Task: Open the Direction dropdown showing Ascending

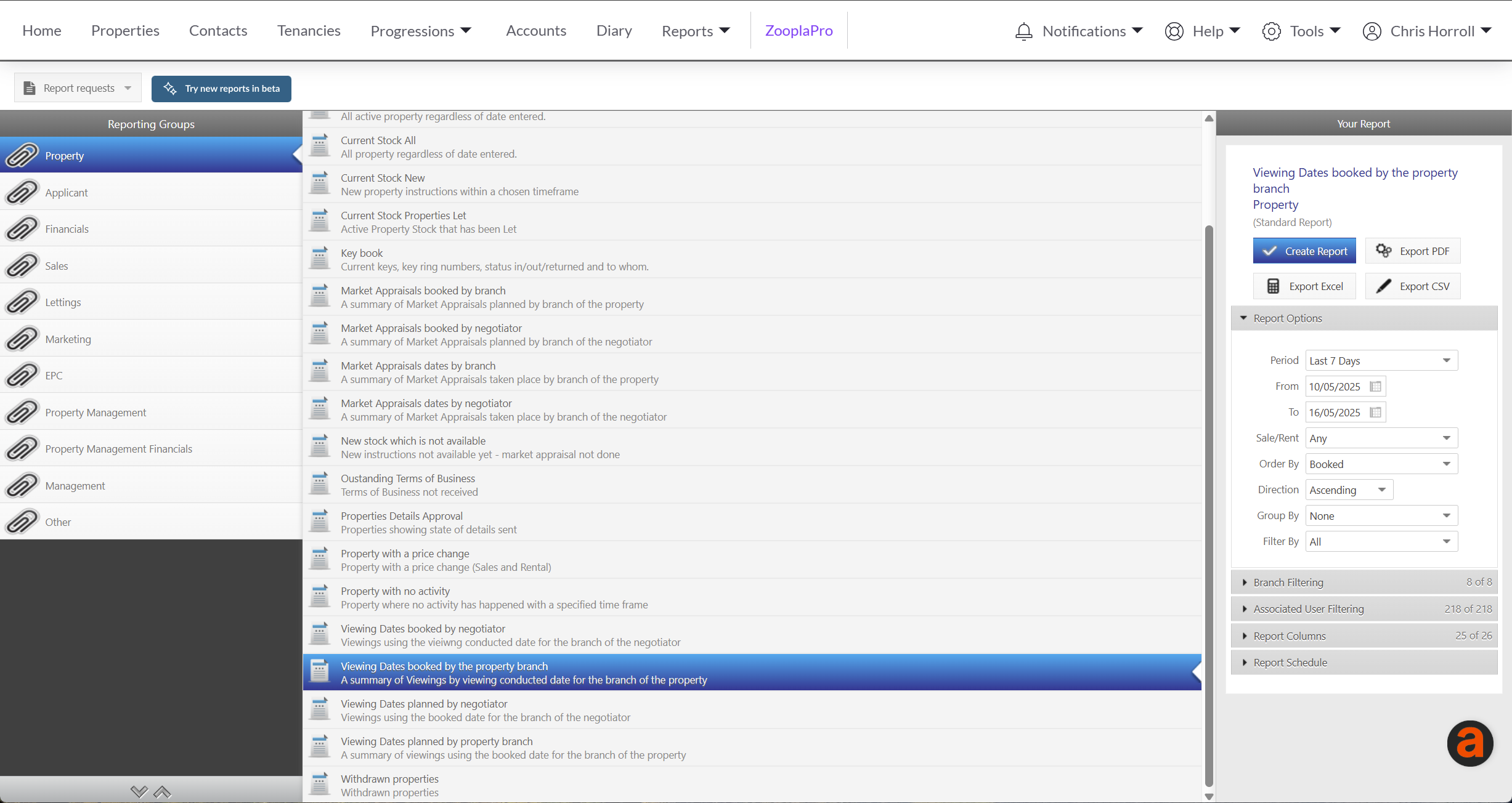Action: [1349, 490]
